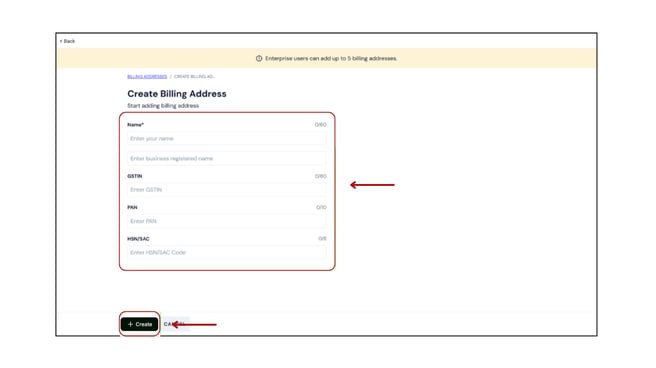The image size is (656, 368).
Task: Select the Enter PAN input field
Action: [227, 221]
